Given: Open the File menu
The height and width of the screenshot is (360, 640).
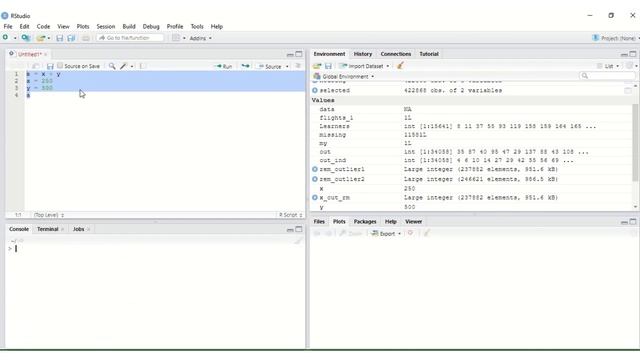Looking at the screenshot, I should [8, 26].
